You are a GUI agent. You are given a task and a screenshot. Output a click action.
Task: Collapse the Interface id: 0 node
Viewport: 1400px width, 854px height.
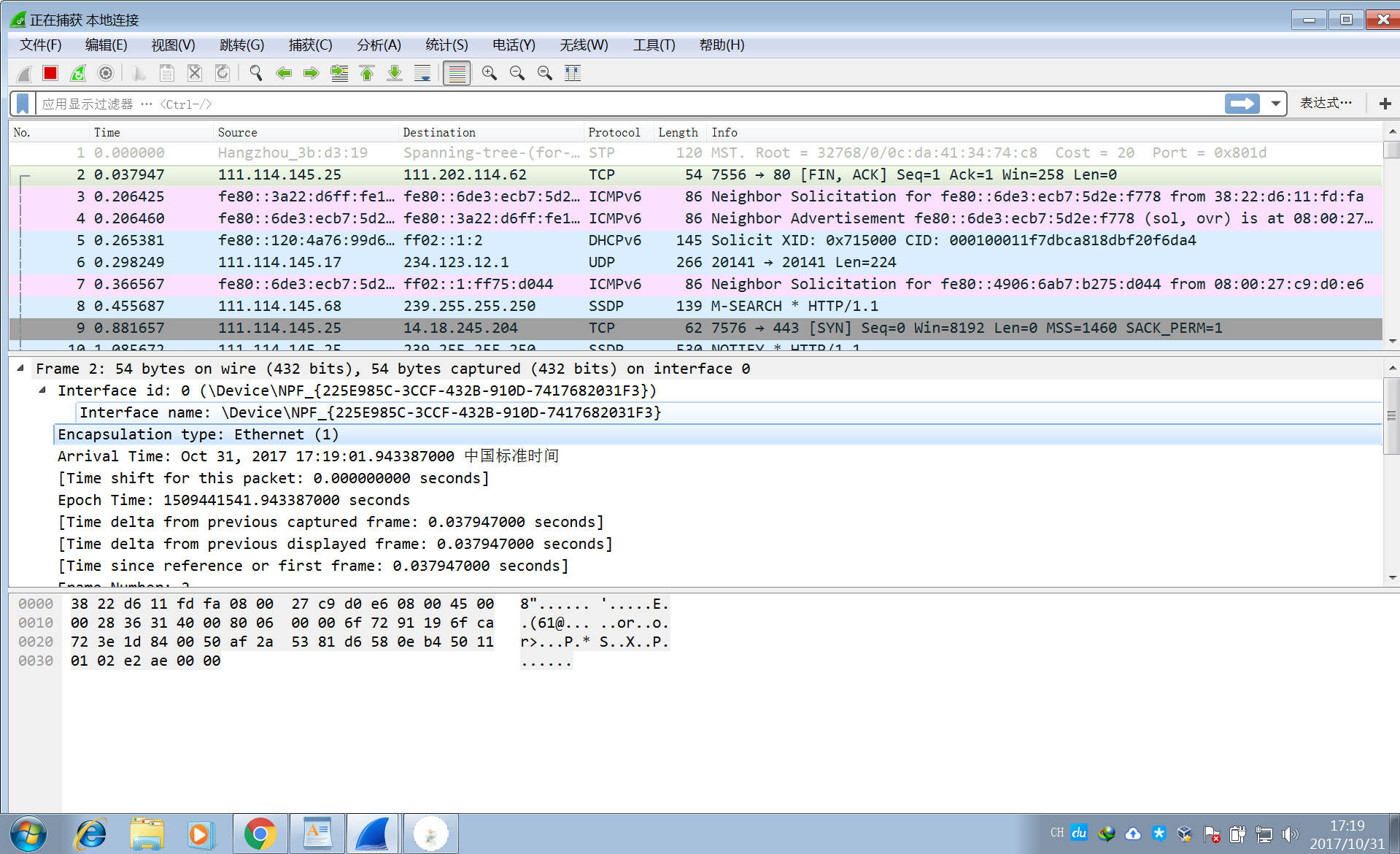coord(42,390)
